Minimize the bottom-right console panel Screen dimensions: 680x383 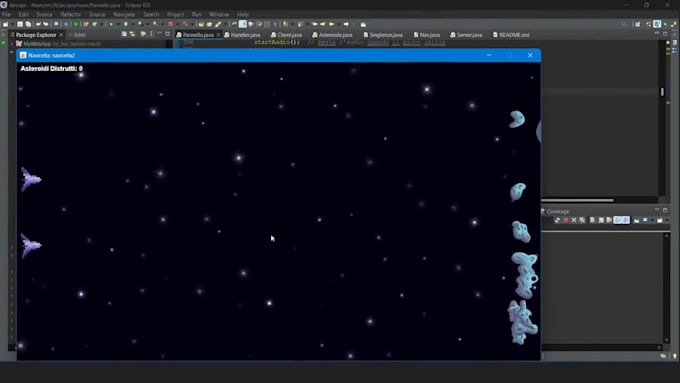pyautogui.click(x=657, y=210)
